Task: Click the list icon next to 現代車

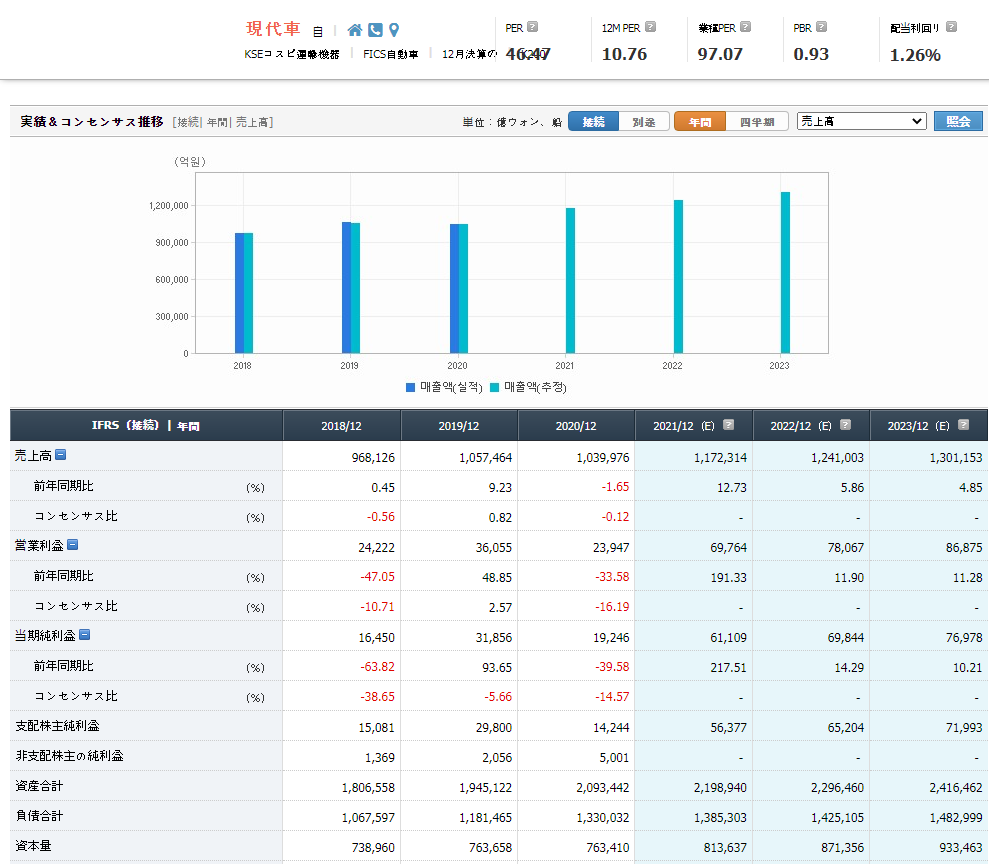Action: click(318, 32)
